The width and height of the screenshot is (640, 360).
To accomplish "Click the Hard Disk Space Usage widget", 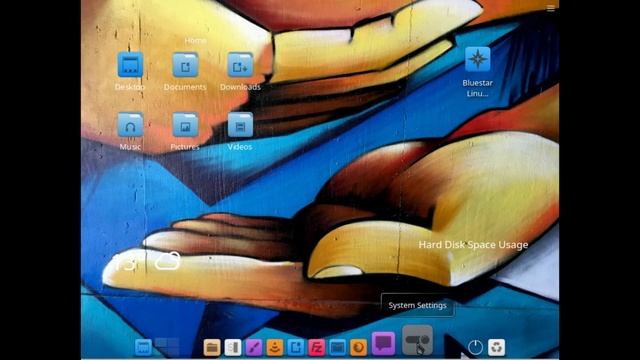I will tap(473, 244).
